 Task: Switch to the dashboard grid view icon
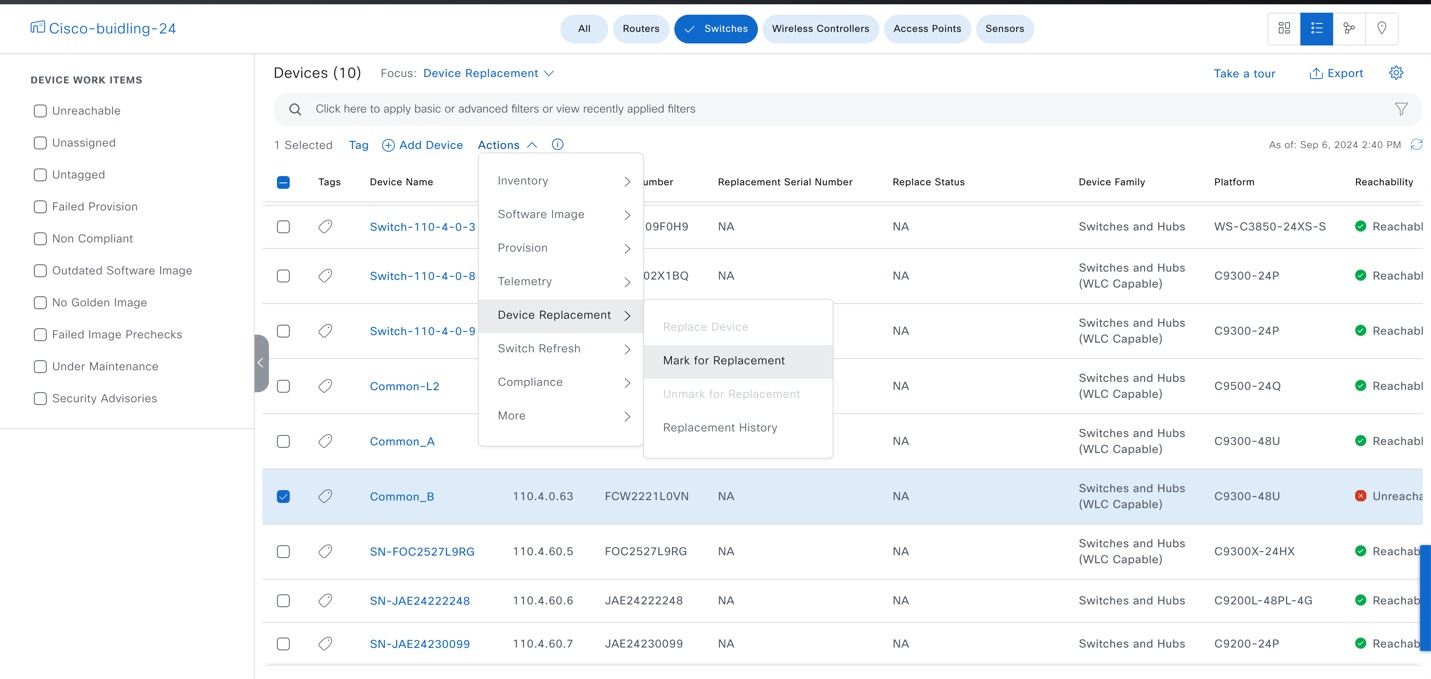pos(1283,28)
